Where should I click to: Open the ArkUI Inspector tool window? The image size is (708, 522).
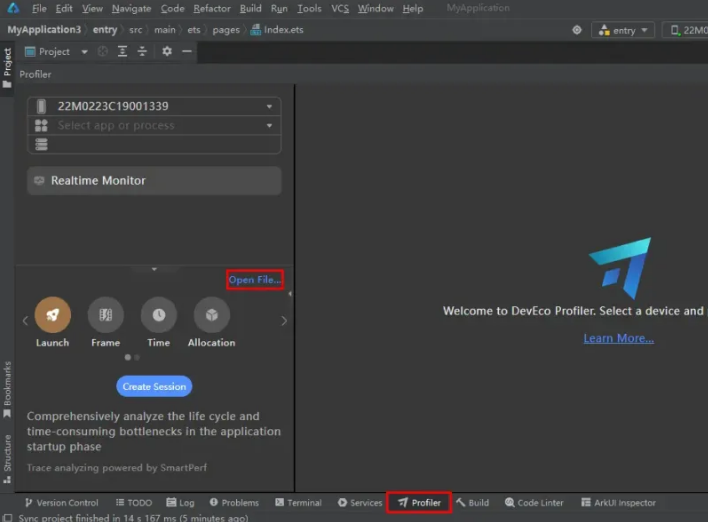click(x=618, y=503)
